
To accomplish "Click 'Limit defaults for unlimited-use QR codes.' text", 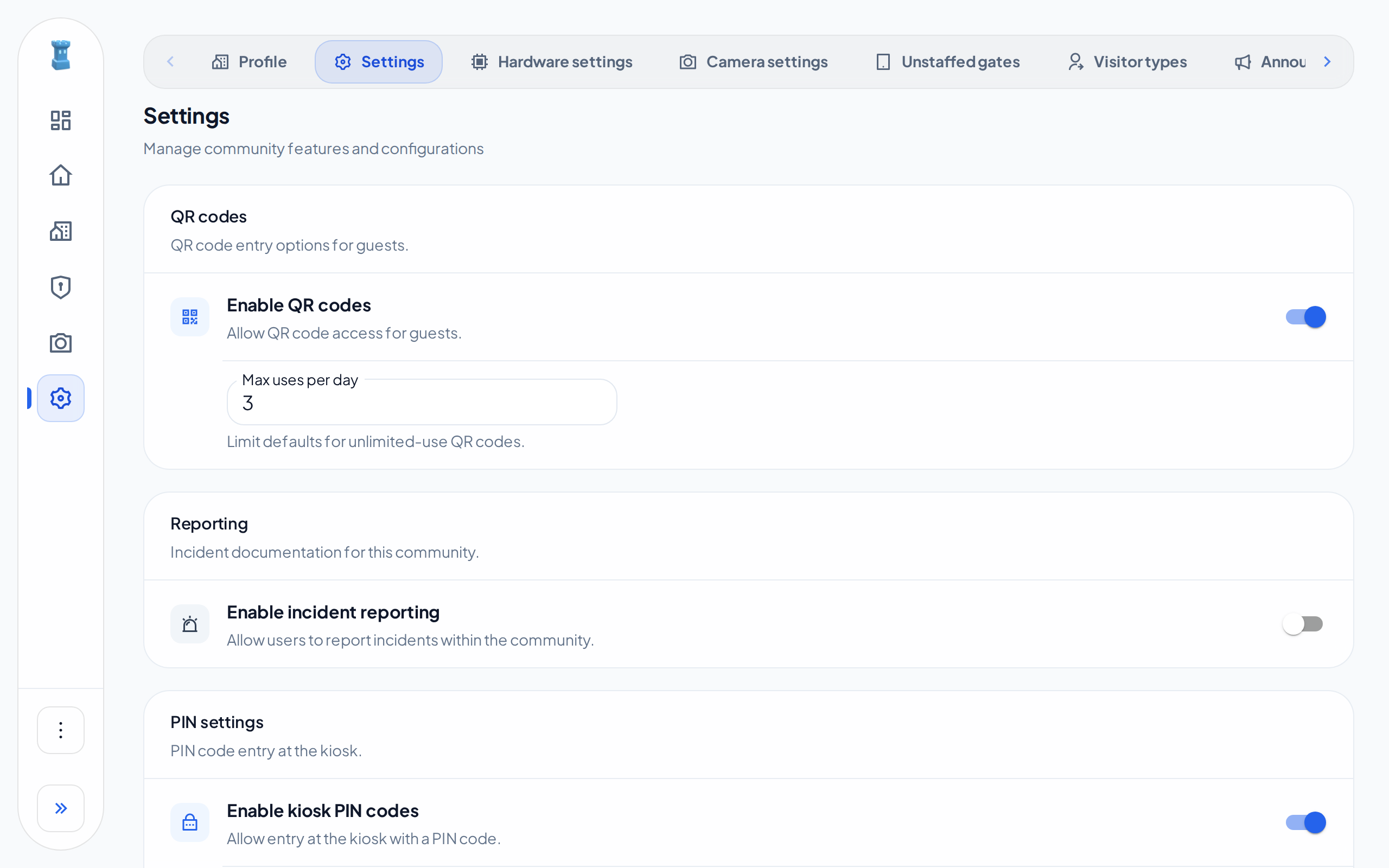I will 375,441.
